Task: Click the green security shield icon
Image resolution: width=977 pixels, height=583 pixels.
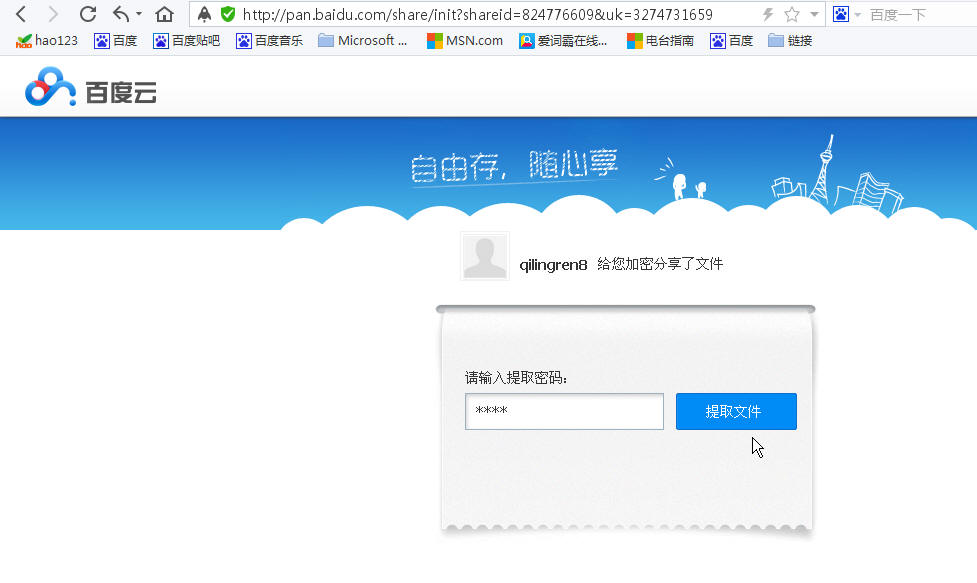Action: [228, 14]
